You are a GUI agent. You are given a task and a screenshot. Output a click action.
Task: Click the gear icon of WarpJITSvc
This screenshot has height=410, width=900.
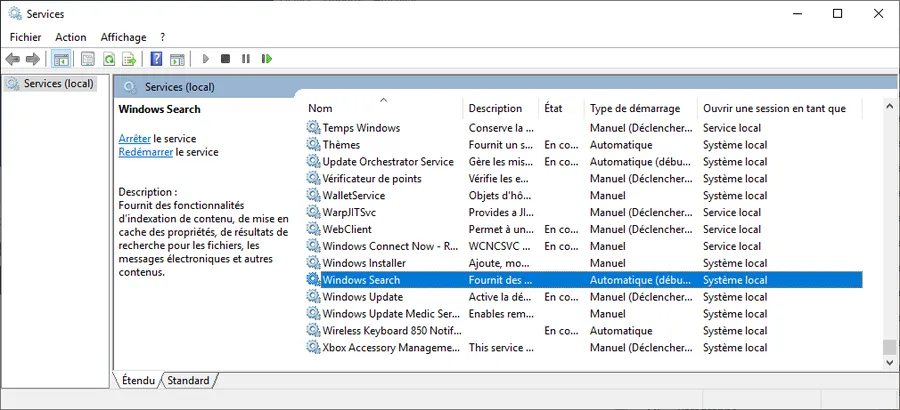pyautogui.click(x=313, y=212)
